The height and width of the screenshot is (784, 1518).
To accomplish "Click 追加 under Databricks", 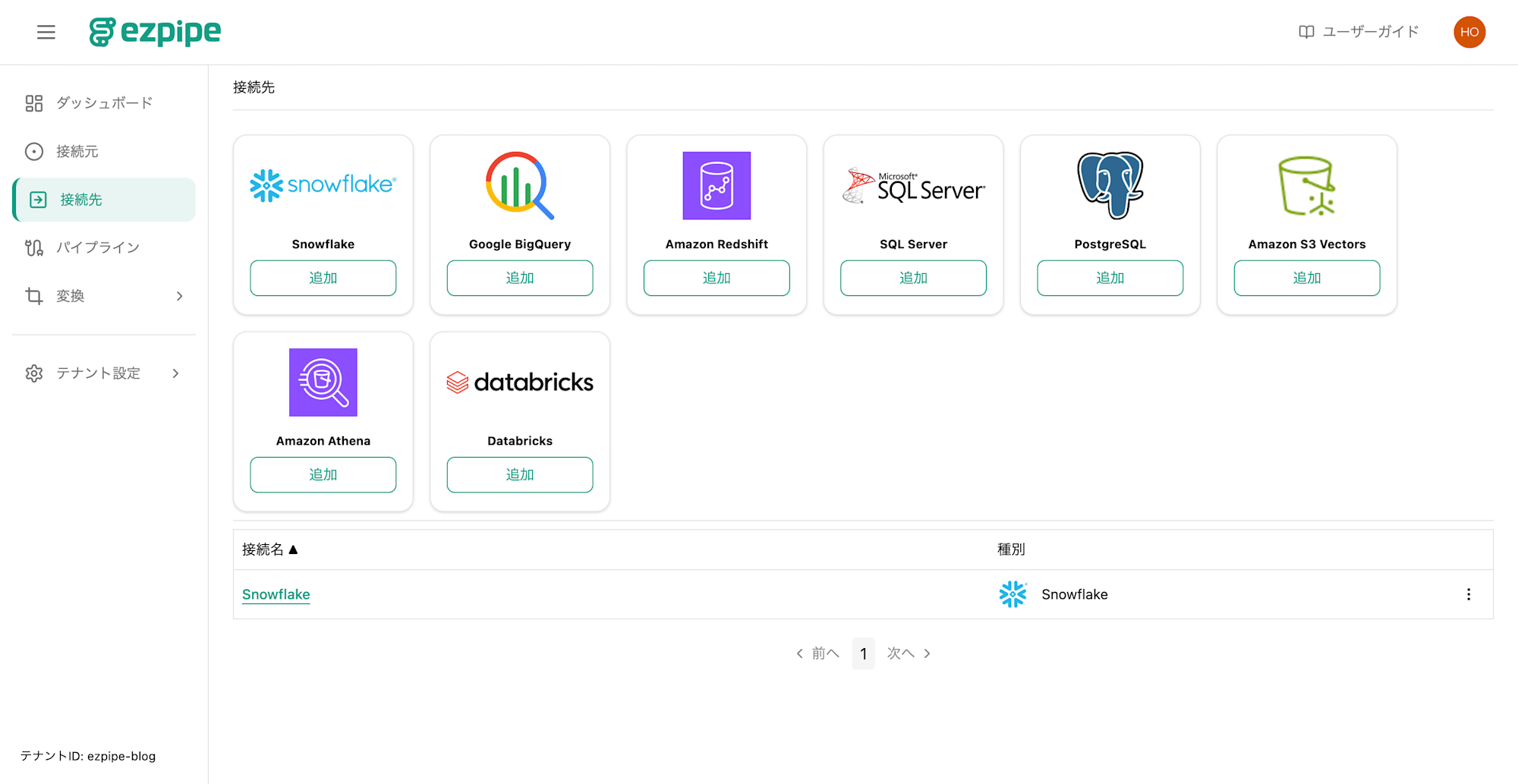I will 520,474.
